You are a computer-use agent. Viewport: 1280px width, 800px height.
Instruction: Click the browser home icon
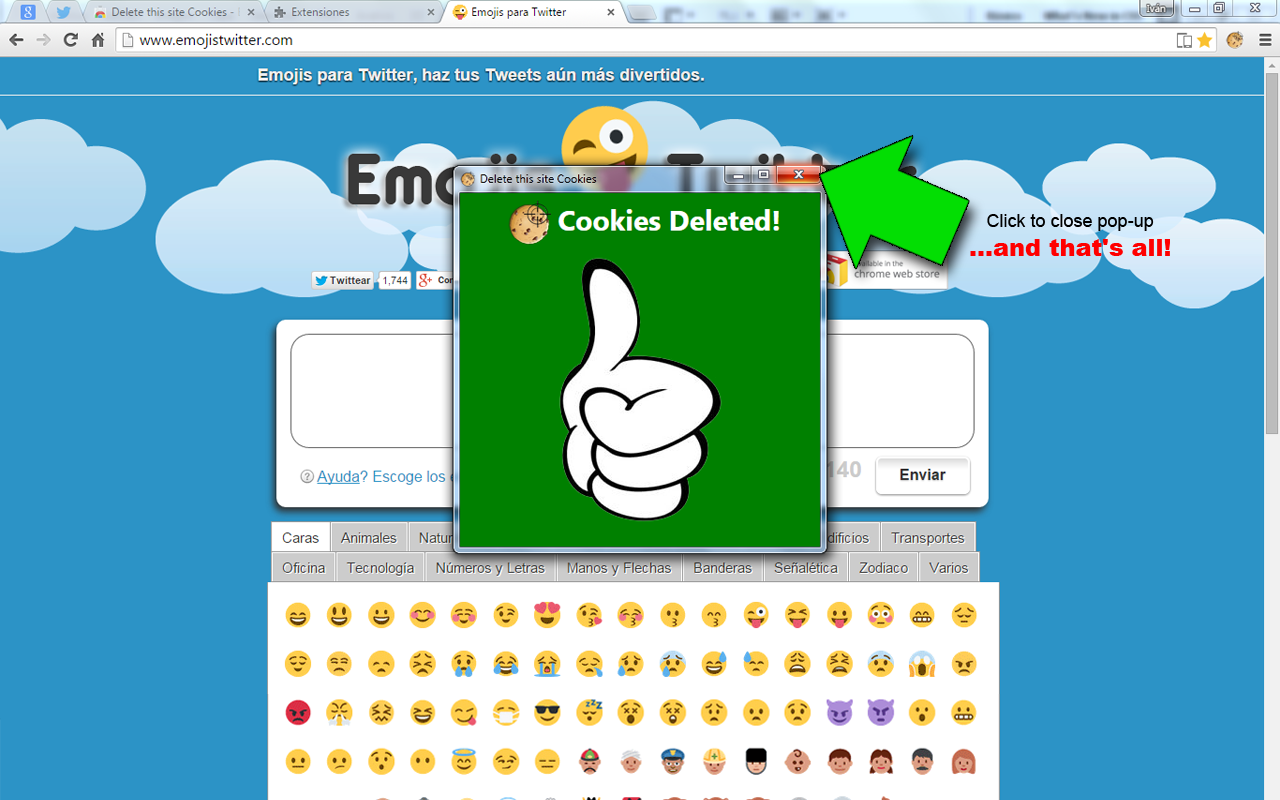(98, 40)
